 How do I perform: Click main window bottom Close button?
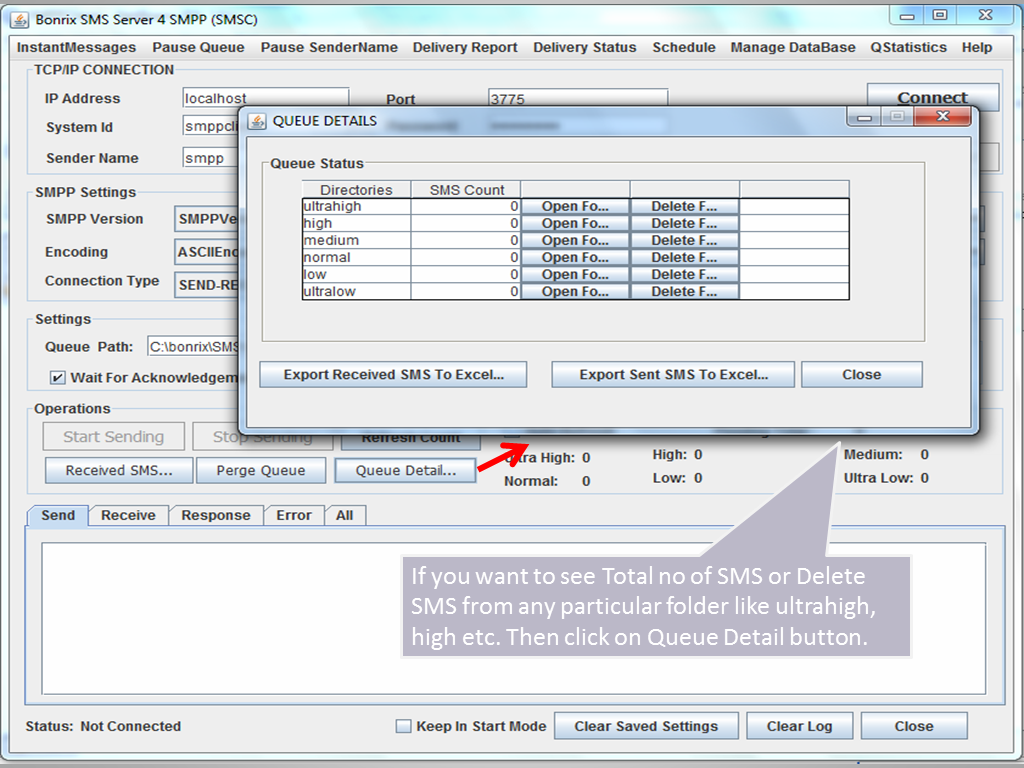pyautogui.click(x=914, y=726)
